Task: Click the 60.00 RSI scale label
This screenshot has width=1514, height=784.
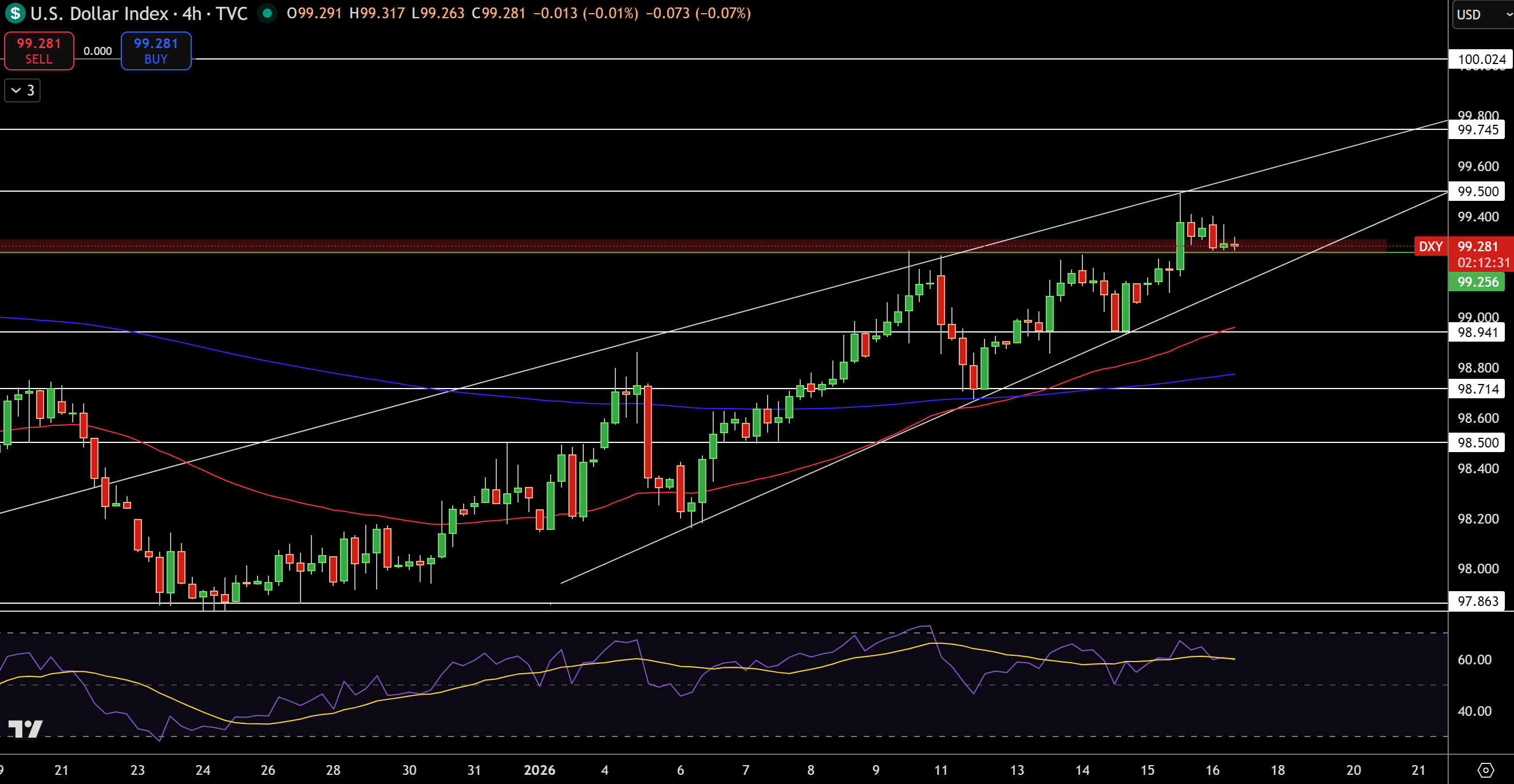Action: coord(1474,660)
